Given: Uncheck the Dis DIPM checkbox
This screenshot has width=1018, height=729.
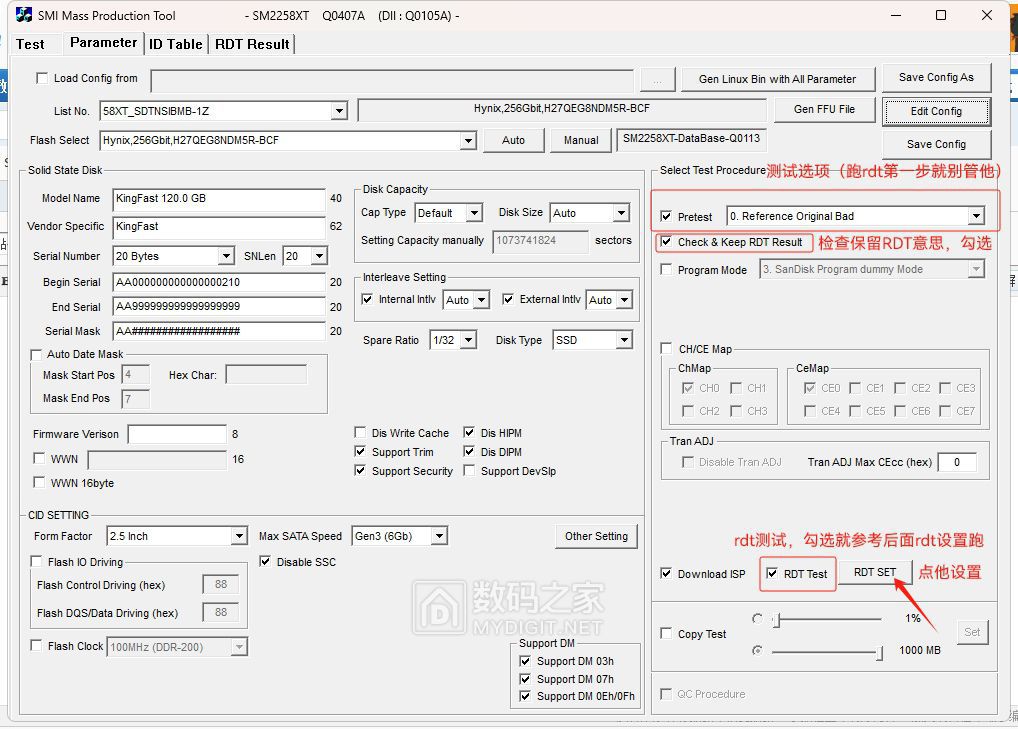Looking at the screenshot, I should pos(469,451).
